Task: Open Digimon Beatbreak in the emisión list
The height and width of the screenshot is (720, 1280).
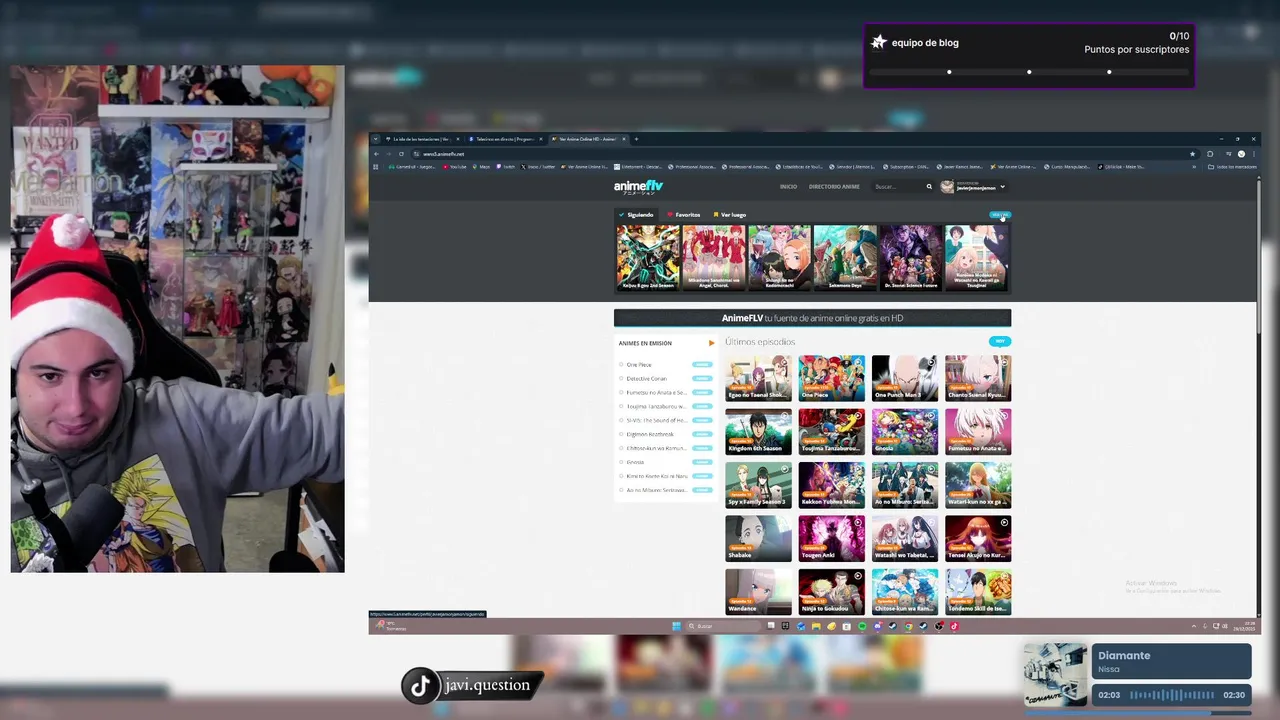Action: (650, 435)
